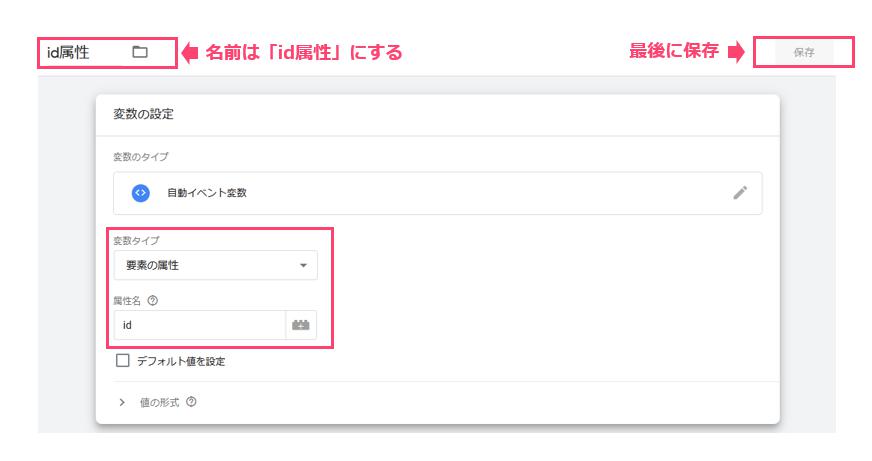872x461 pixels.
Task: Click the 値の形式 section label
Action: pos(160,402)
